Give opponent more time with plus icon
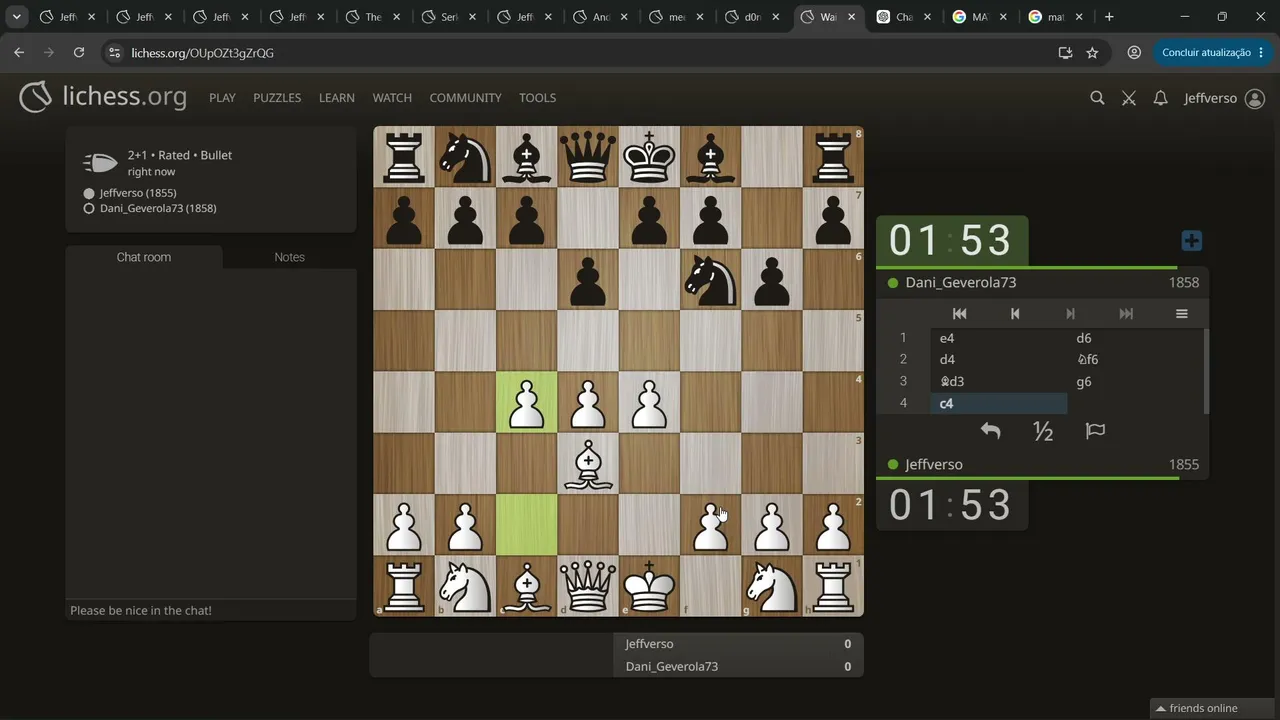The image size is (1280, 720). click(x=1191, y=241)
